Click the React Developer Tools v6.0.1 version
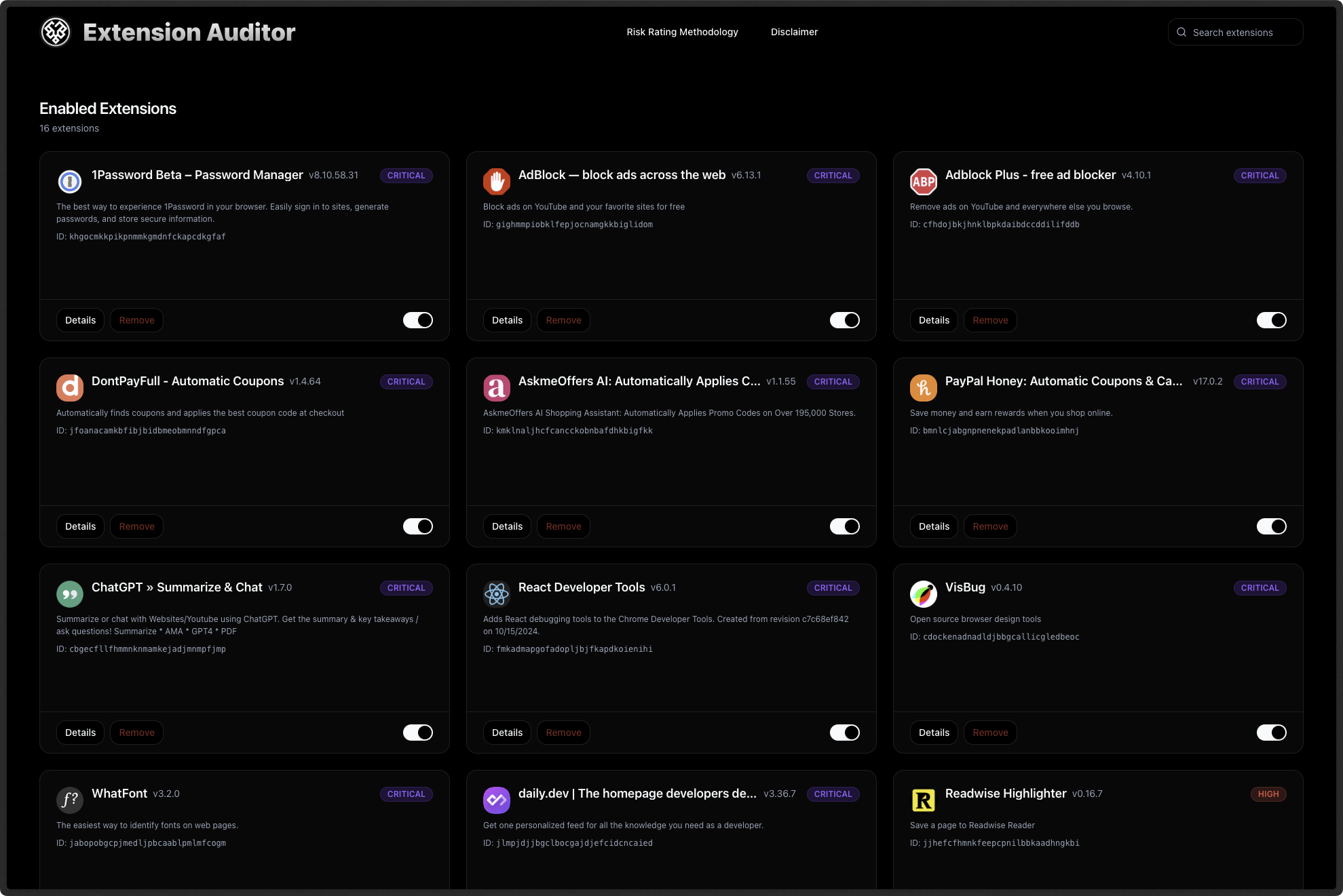This screenshot has height=896, width=1343. [663, 587]
